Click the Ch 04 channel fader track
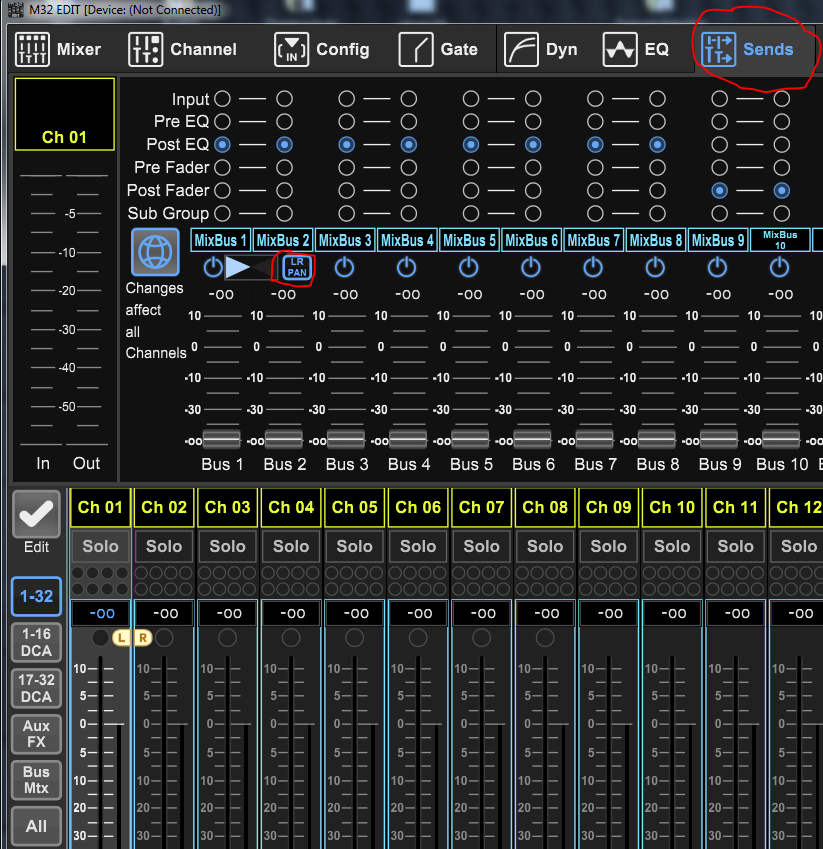Screen dimensions: 823x849 291,753
